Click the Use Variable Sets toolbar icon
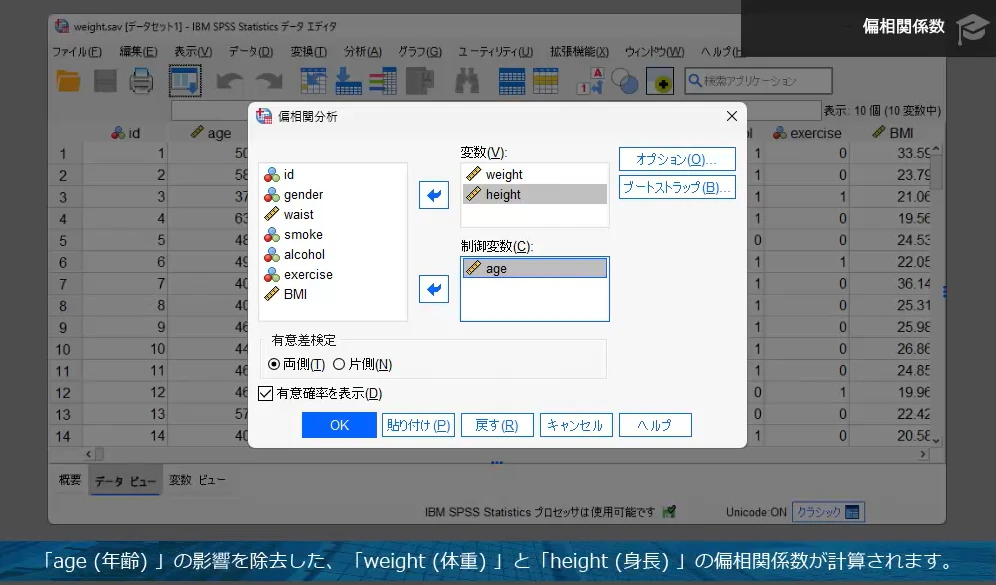The height and width of the screenshot is (585, 996). [623, 82]
